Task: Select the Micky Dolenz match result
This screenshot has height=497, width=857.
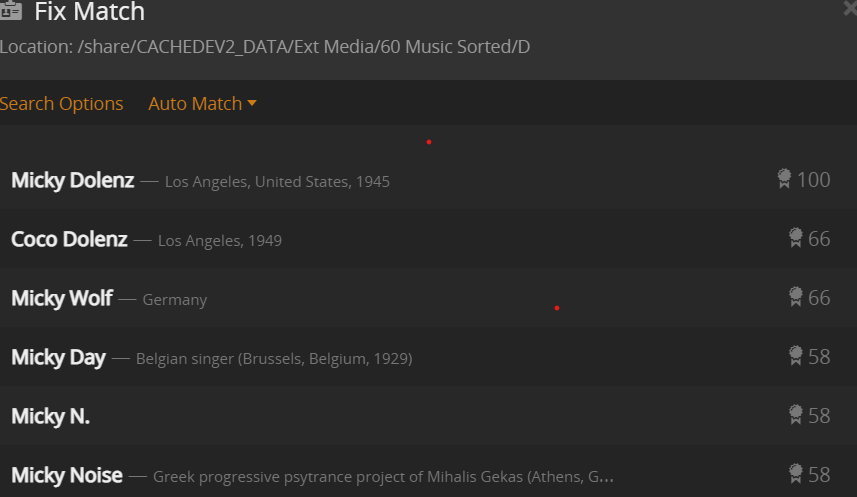Action: pos(73,181)
